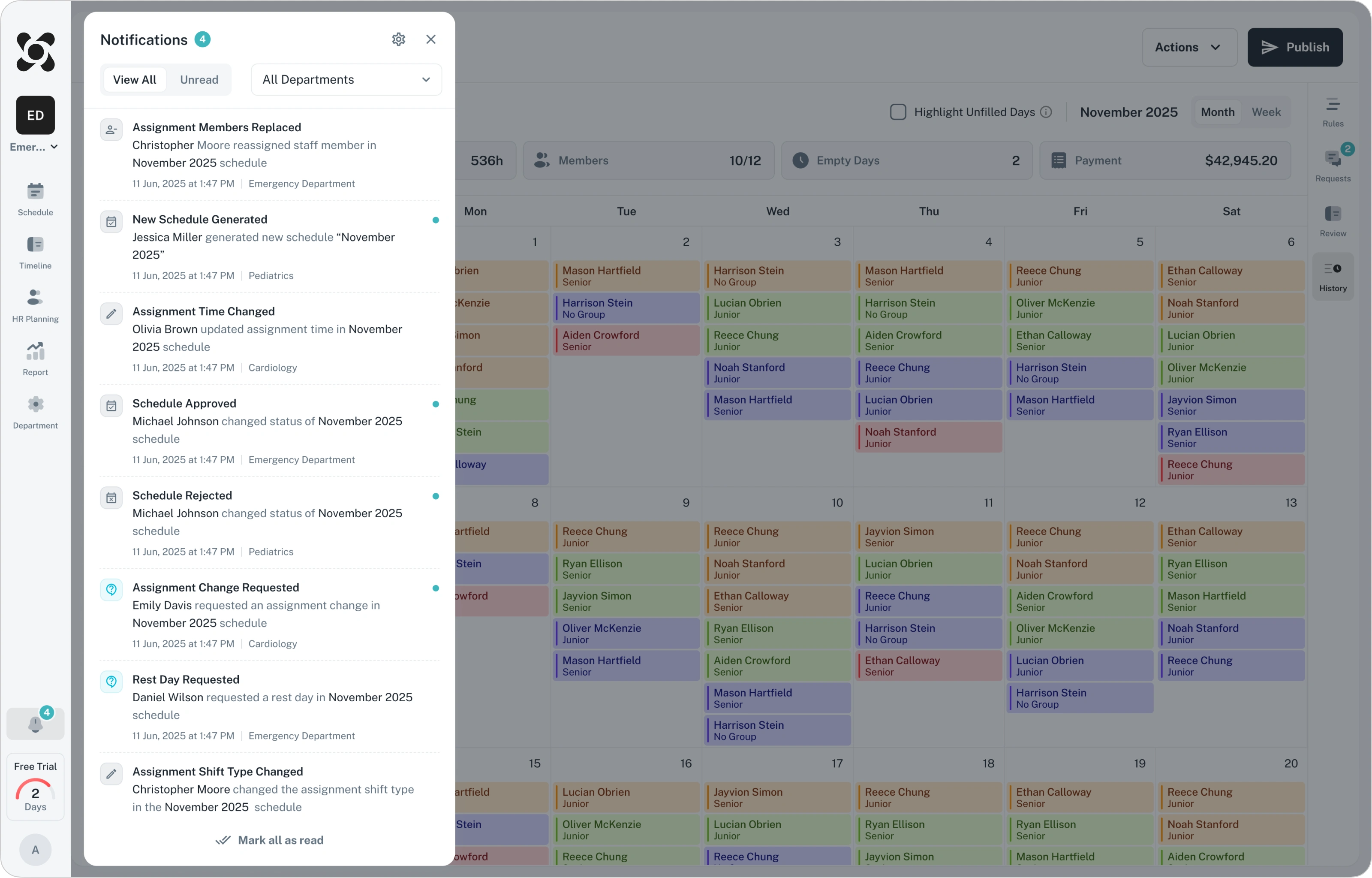
Task: Open notification settings gear icon
Action: pyautogui.click(x=398, y=39)
